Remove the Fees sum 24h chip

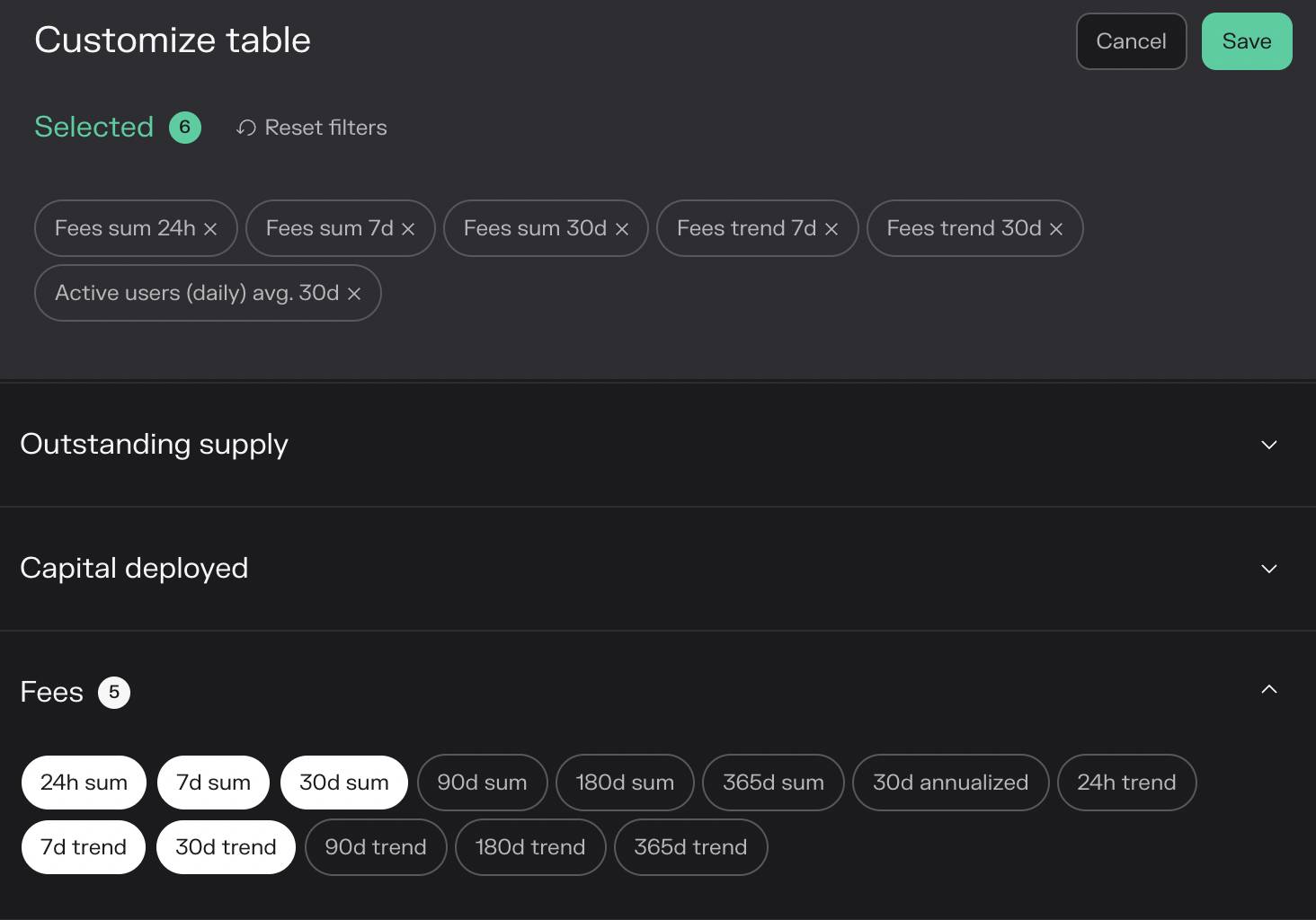(210, 229)
